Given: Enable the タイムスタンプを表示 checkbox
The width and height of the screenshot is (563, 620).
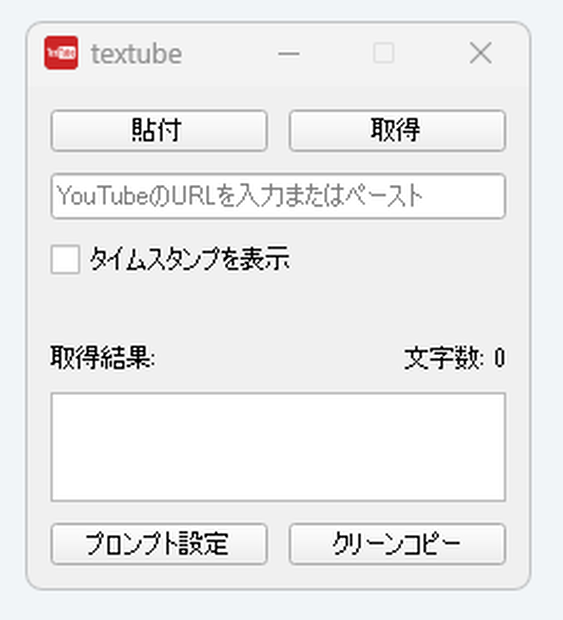Looking at the screenshot, I should pyautogui.click(x=65, y=259).
